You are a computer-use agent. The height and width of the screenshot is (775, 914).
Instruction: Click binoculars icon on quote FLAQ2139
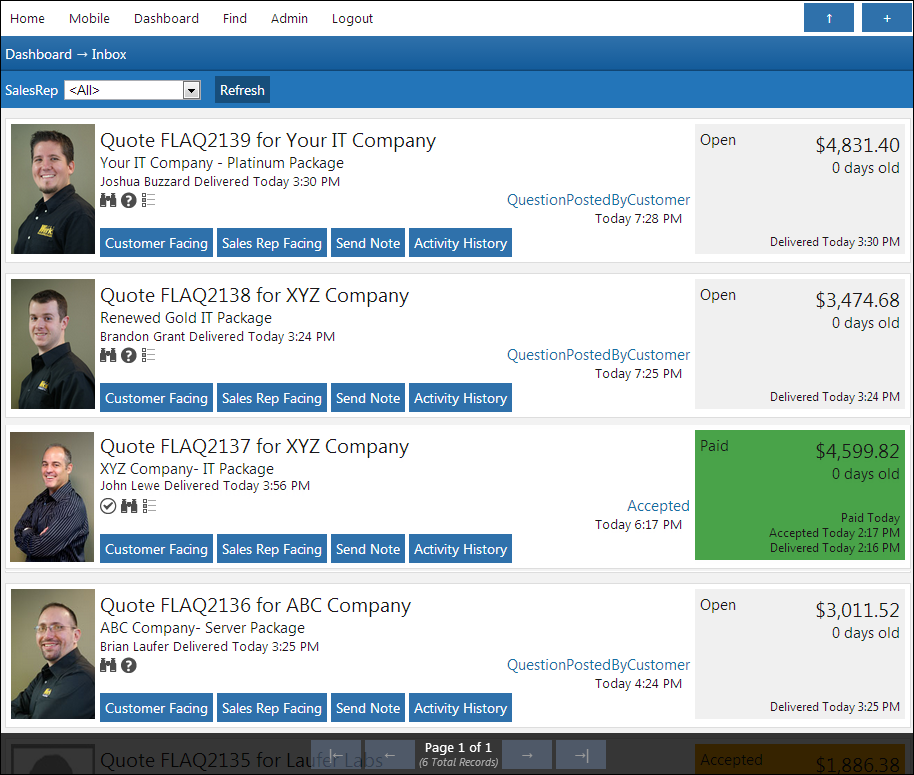click(109, 201)
